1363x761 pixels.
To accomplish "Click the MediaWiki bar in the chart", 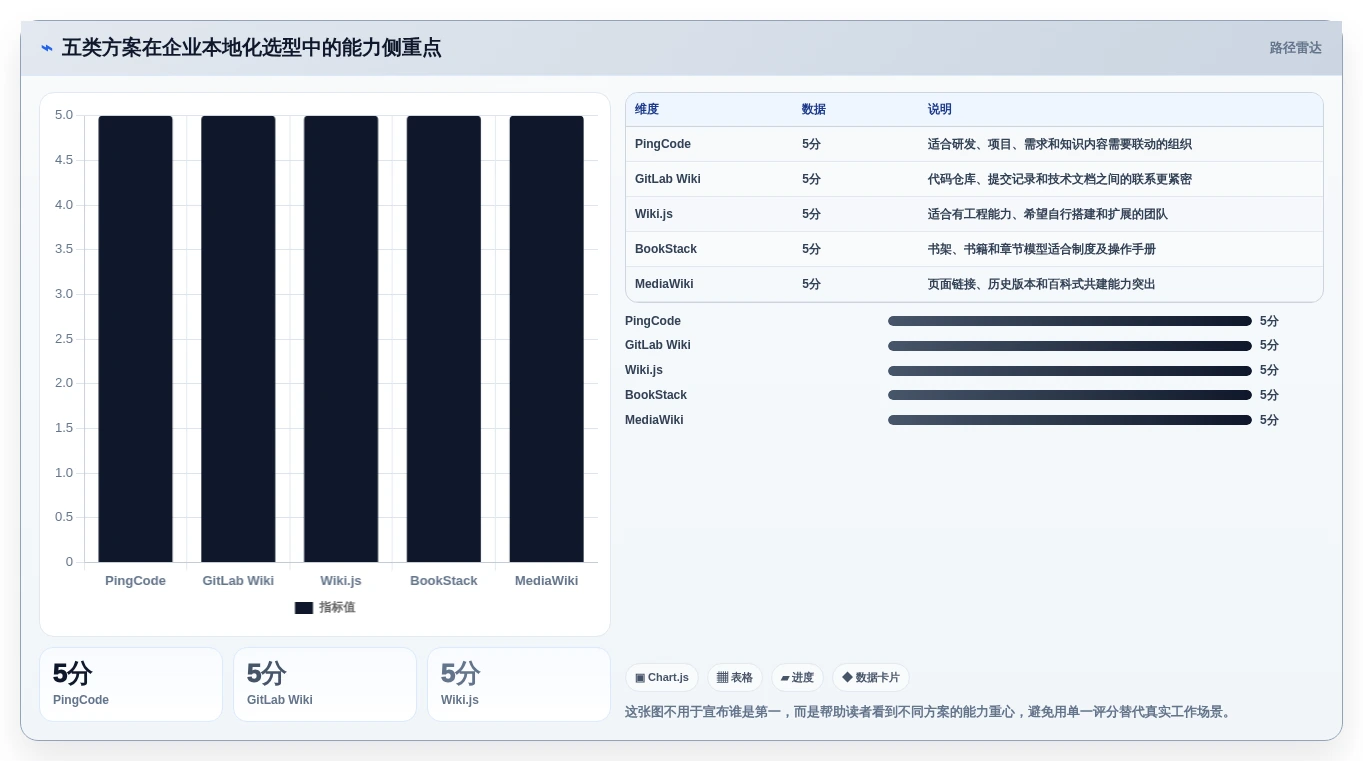I will click(546, 339).
